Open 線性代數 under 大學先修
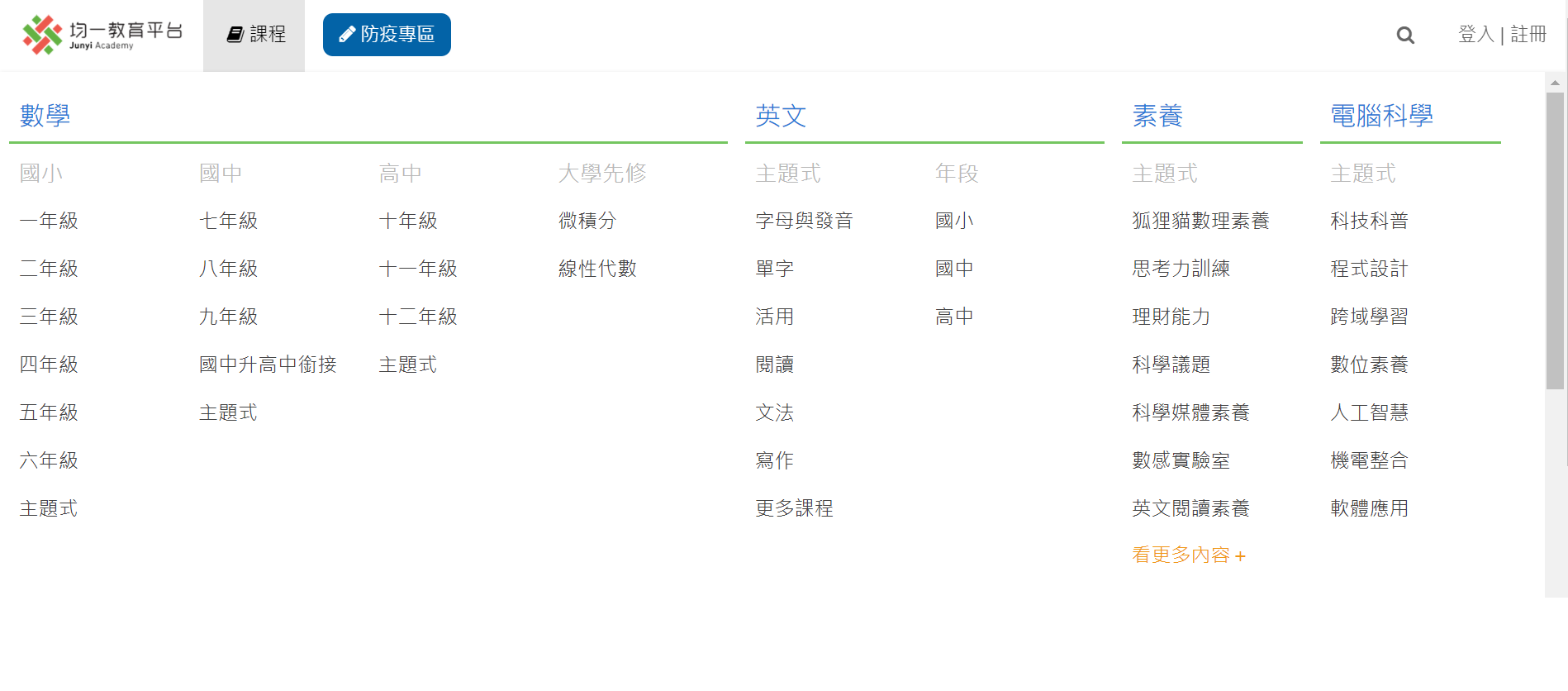Screen dimensions: 1568x691 point(597,269)
